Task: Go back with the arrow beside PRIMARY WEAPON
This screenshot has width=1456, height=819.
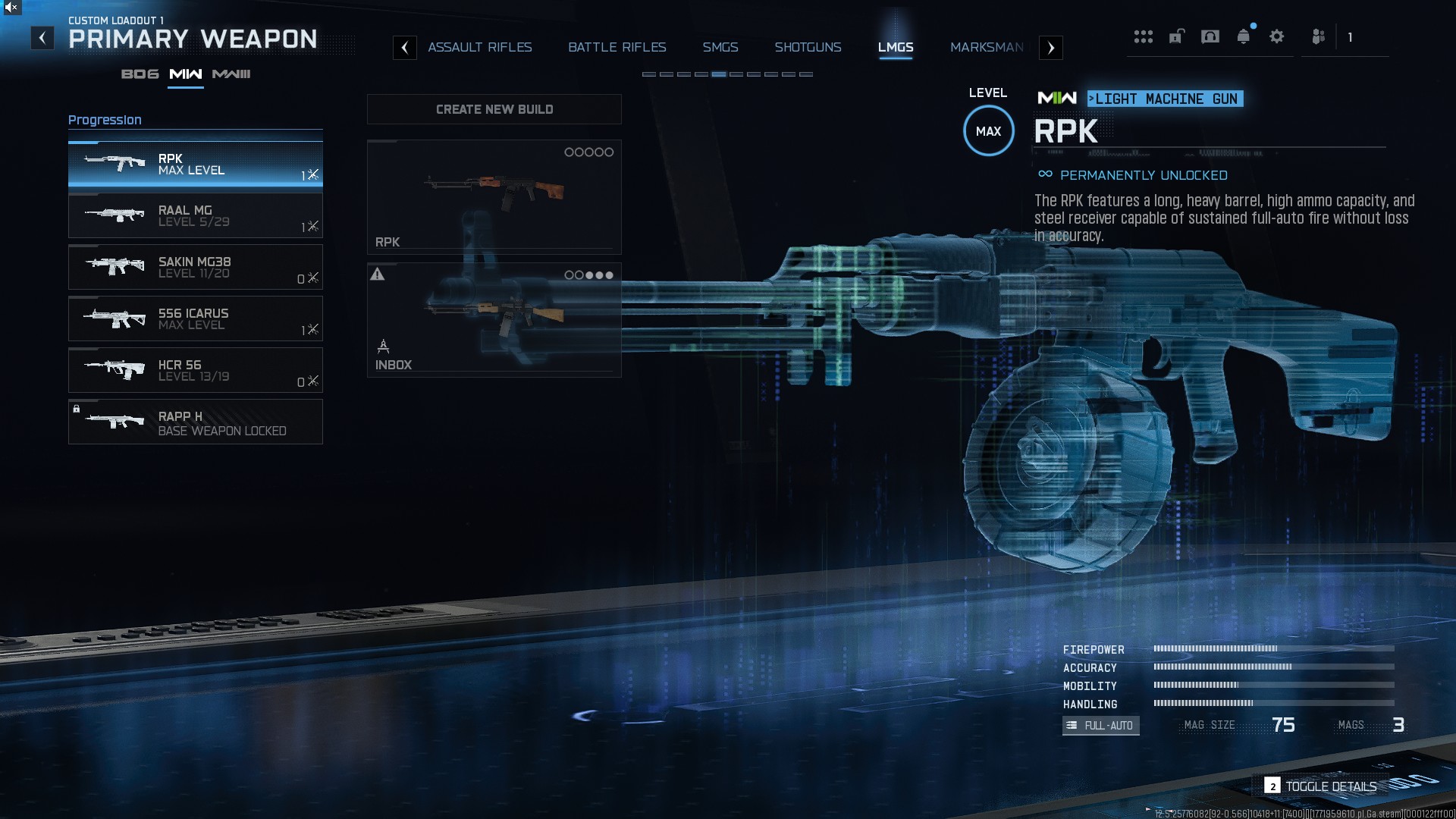Action: click(x=42, y=38)
